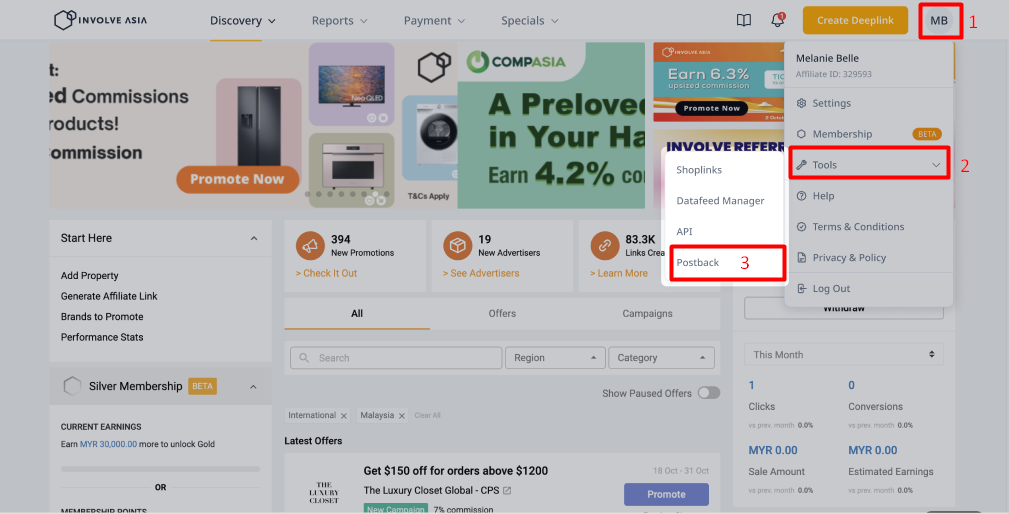Image resolution: width=1009 pixels, height=514 pixels.
Task: Click the Check It Out link
Action: (x=326, y=273)
